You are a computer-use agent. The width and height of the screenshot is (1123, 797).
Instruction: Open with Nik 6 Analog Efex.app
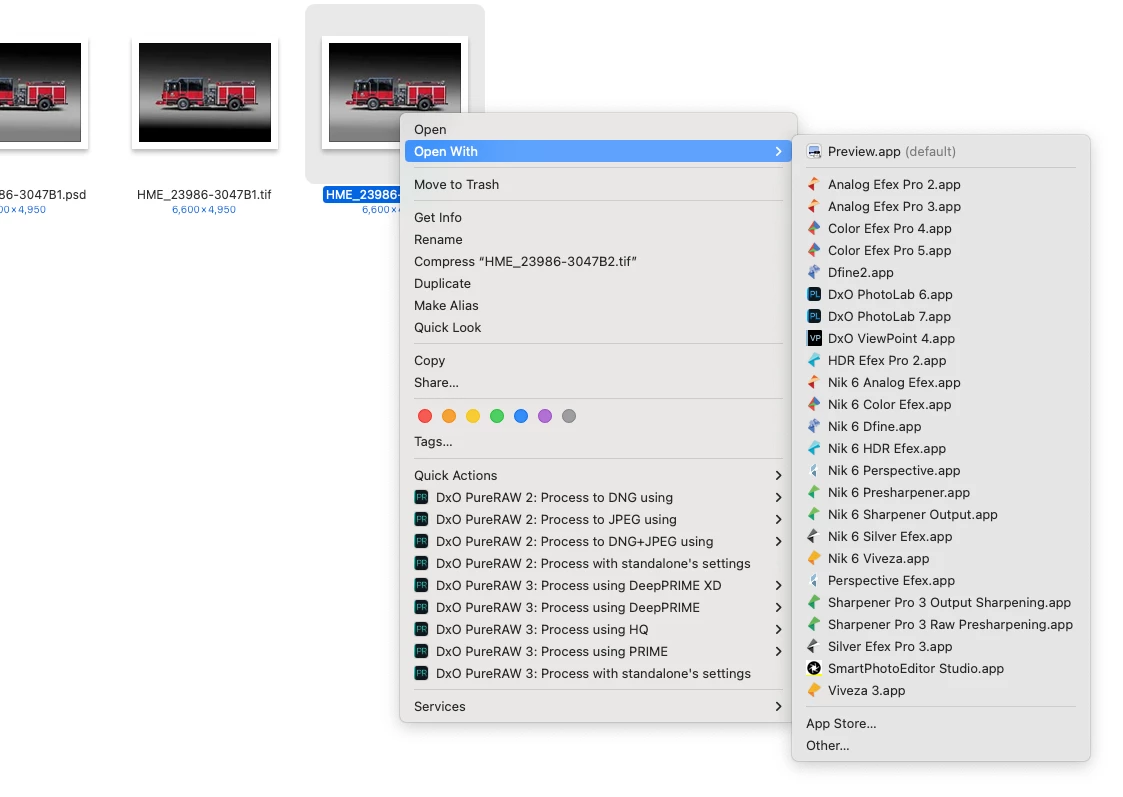click(940, 382)
